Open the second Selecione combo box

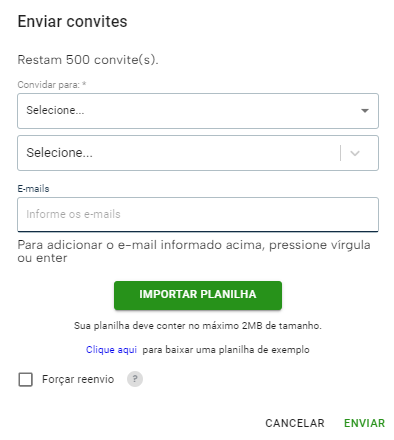coord(198,153)
